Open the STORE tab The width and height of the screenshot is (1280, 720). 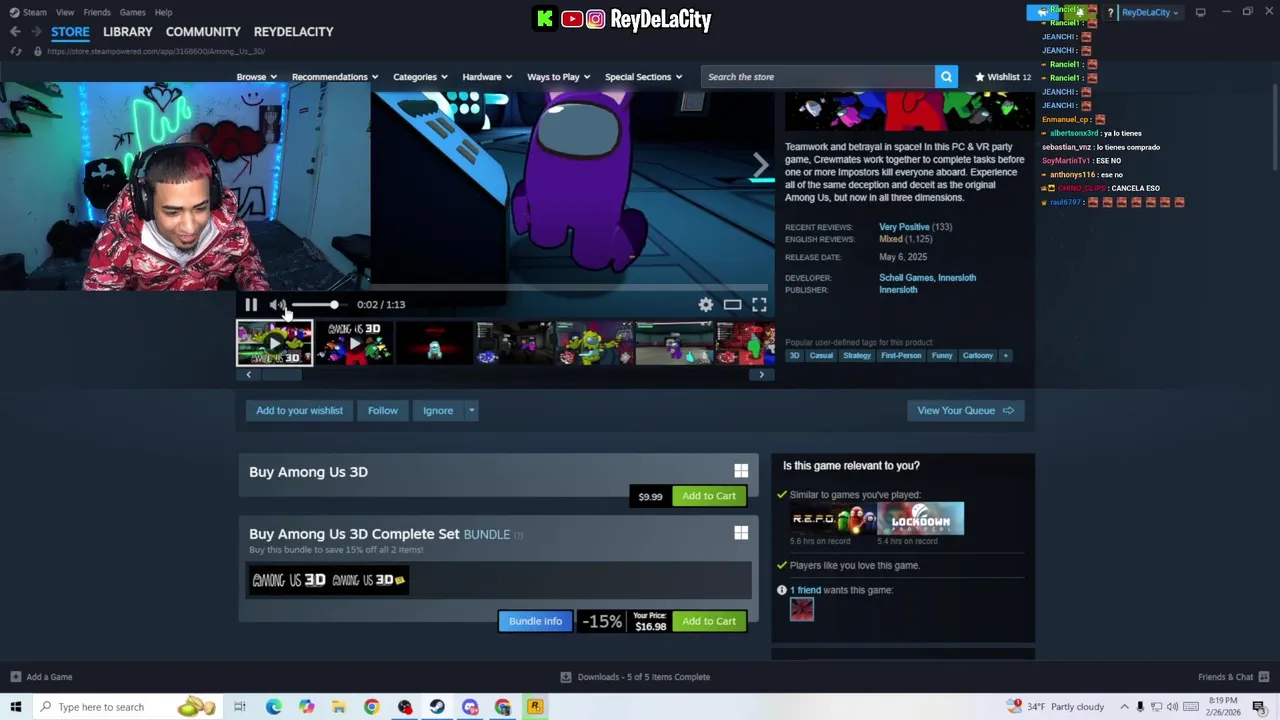(70, 32)
